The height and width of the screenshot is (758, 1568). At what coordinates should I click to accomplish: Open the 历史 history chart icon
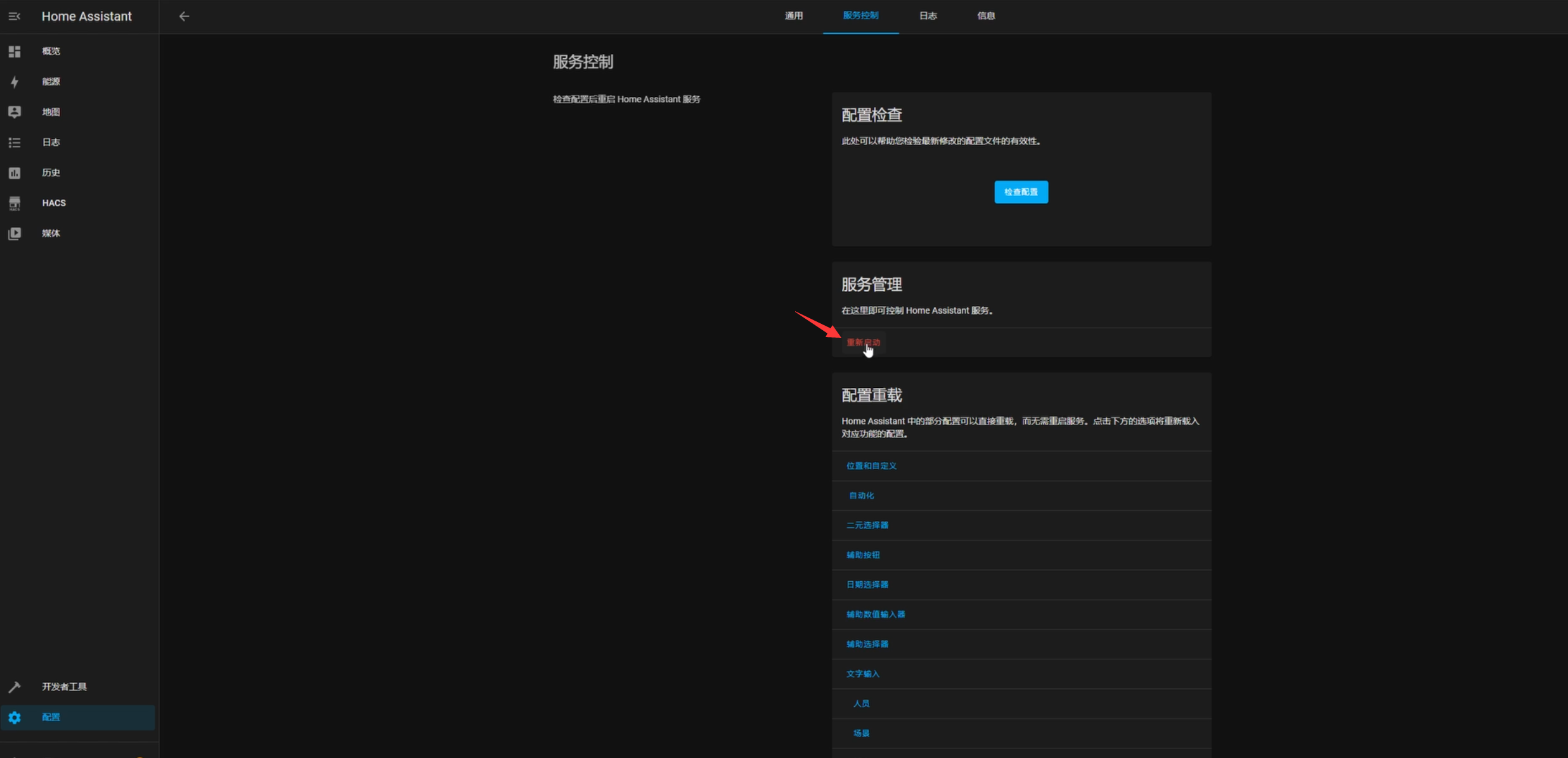(14, 173)
